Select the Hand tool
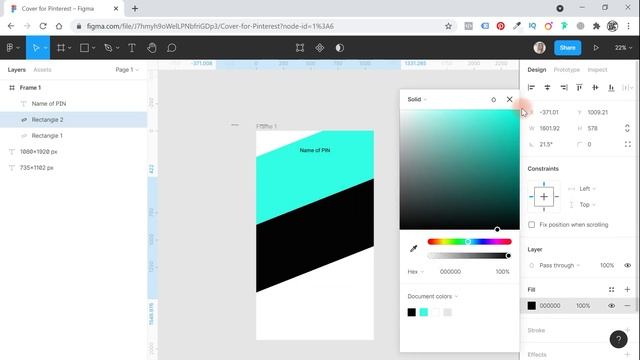The width and height of the screenshot is (640, 360). [152, 48]
